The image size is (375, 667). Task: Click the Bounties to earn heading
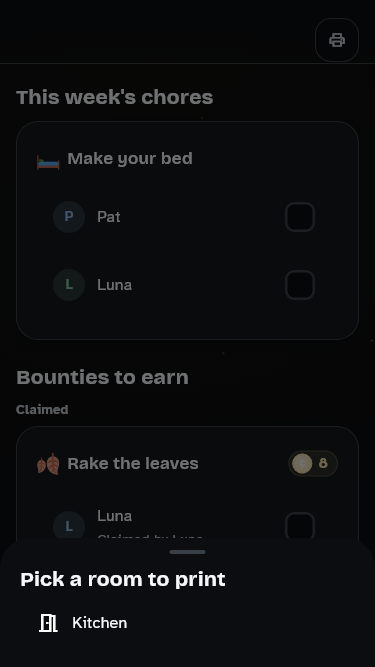point(102,377)
